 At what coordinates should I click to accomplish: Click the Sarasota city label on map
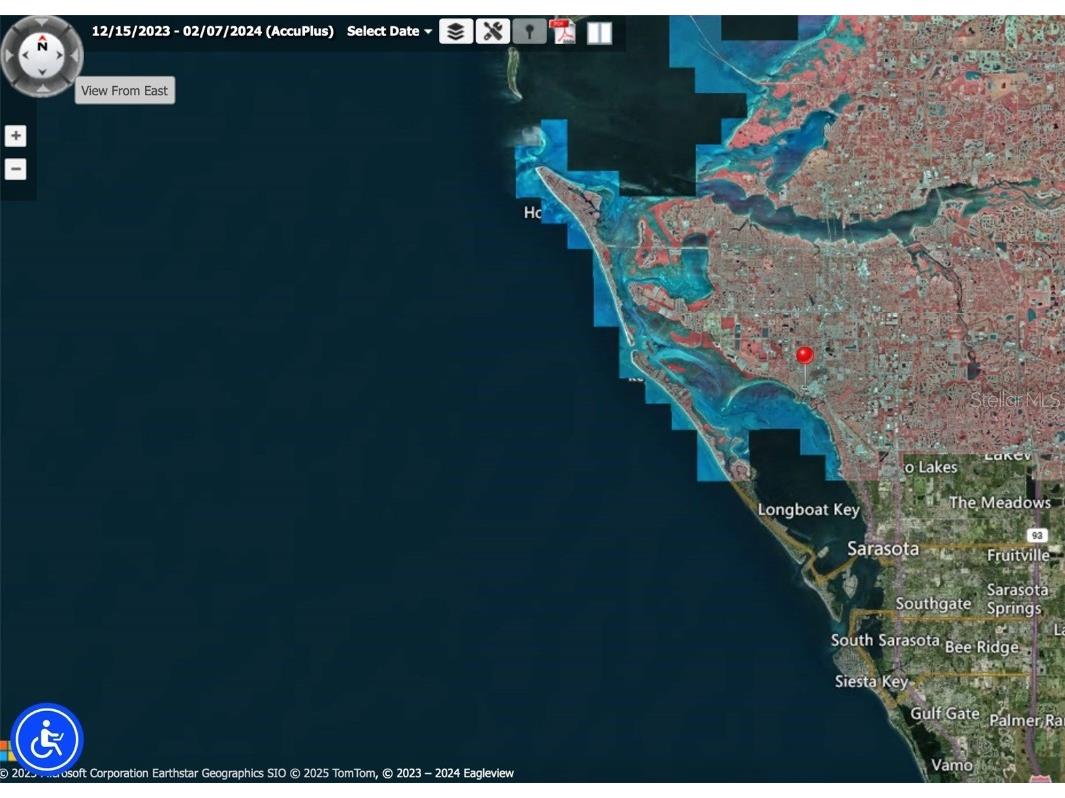pos(882,548)
